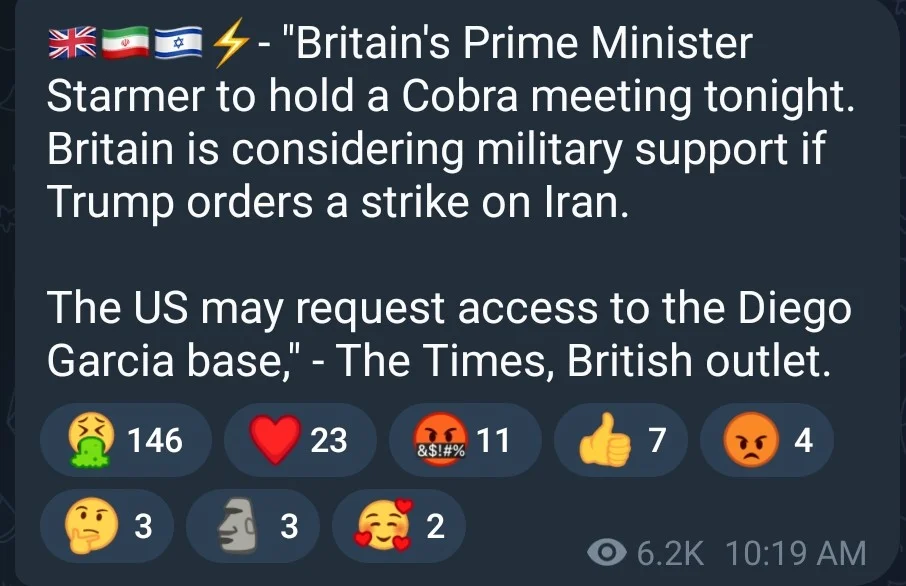Image resolution: width=906 pixels, height=586 pixels.
Task: Tap the lightning bolt emoji
Action: [x=230, y=45]
